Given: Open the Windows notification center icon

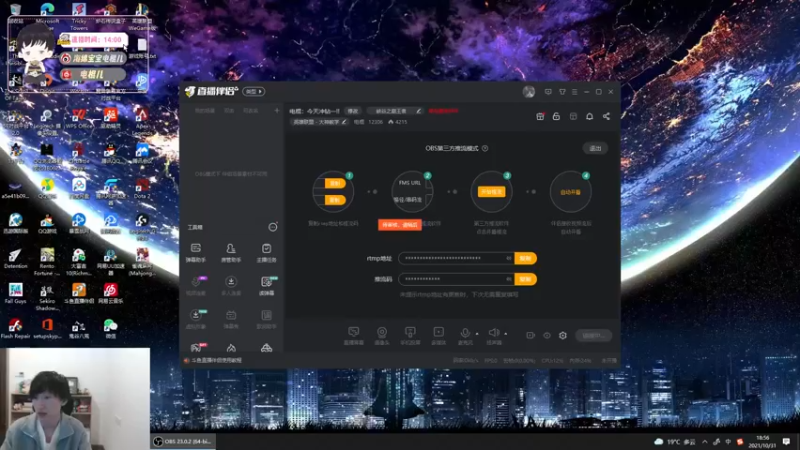Looking at the screenshot, I should pos(786,442).
